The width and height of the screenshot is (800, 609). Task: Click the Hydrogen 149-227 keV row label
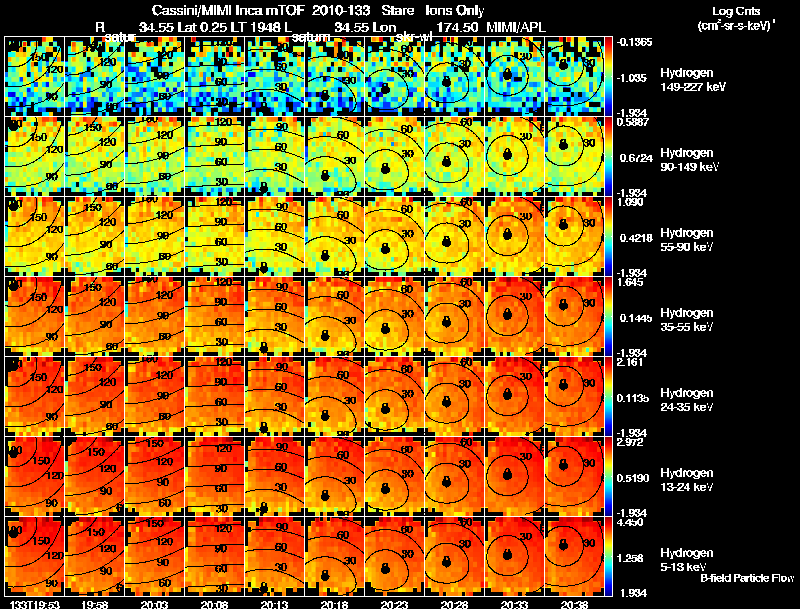point(692,80)
